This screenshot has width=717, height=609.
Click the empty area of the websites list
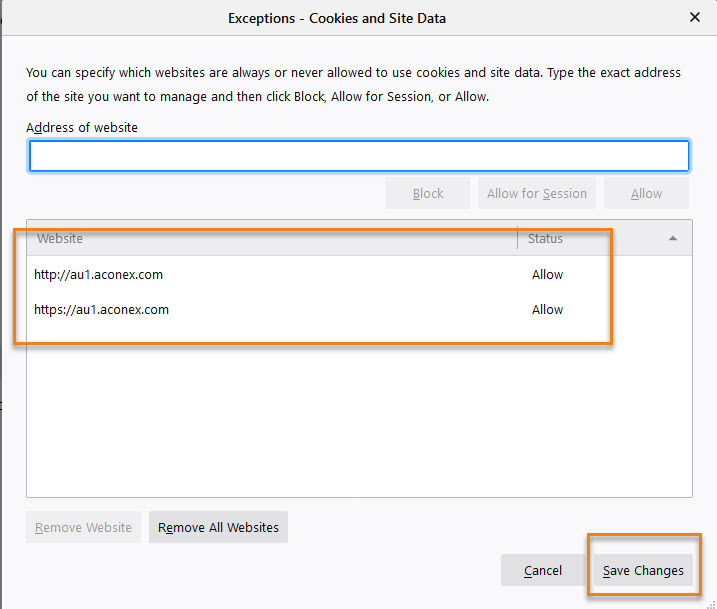[x=359, y=411]
